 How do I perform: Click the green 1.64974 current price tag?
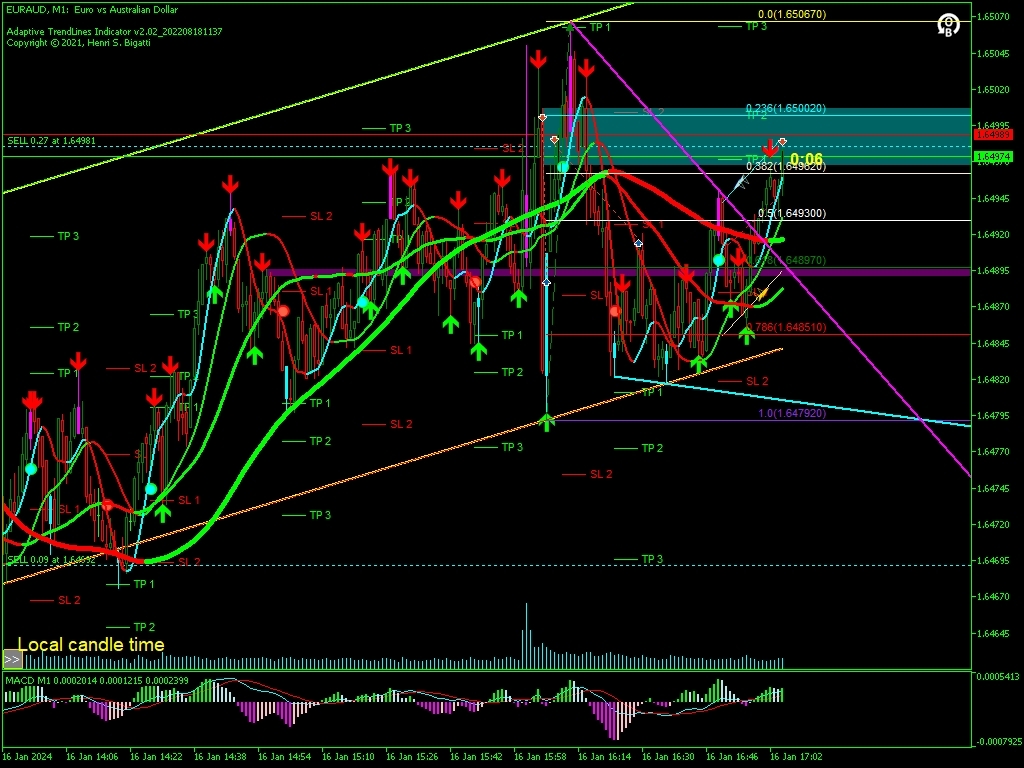coord(993,157)
